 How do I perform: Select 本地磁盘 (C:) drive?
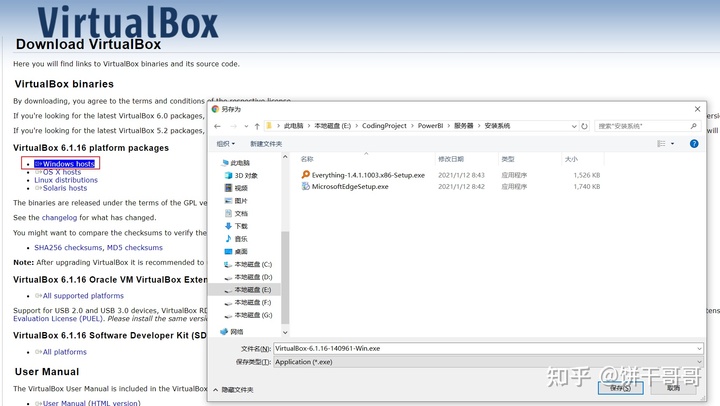pyautogui.click(x=248, y=264)
